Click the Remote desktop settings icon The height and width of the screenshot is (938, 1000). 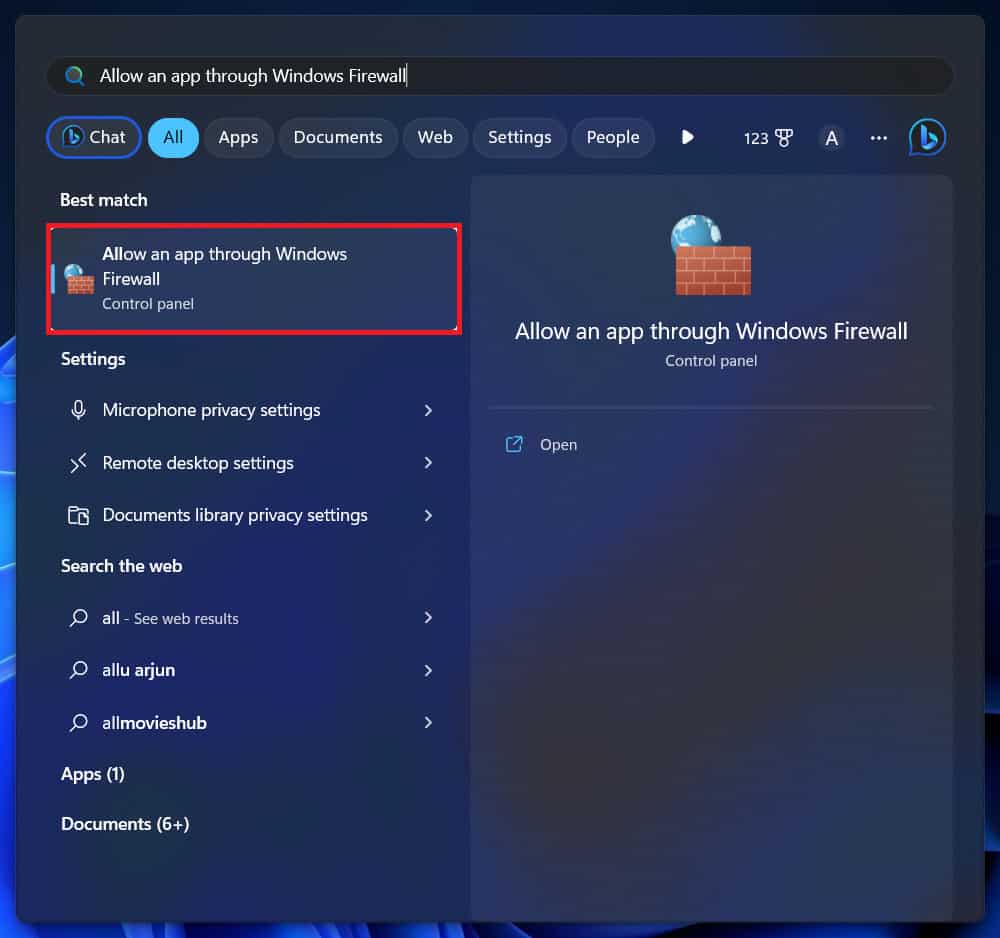pos(78,463)
